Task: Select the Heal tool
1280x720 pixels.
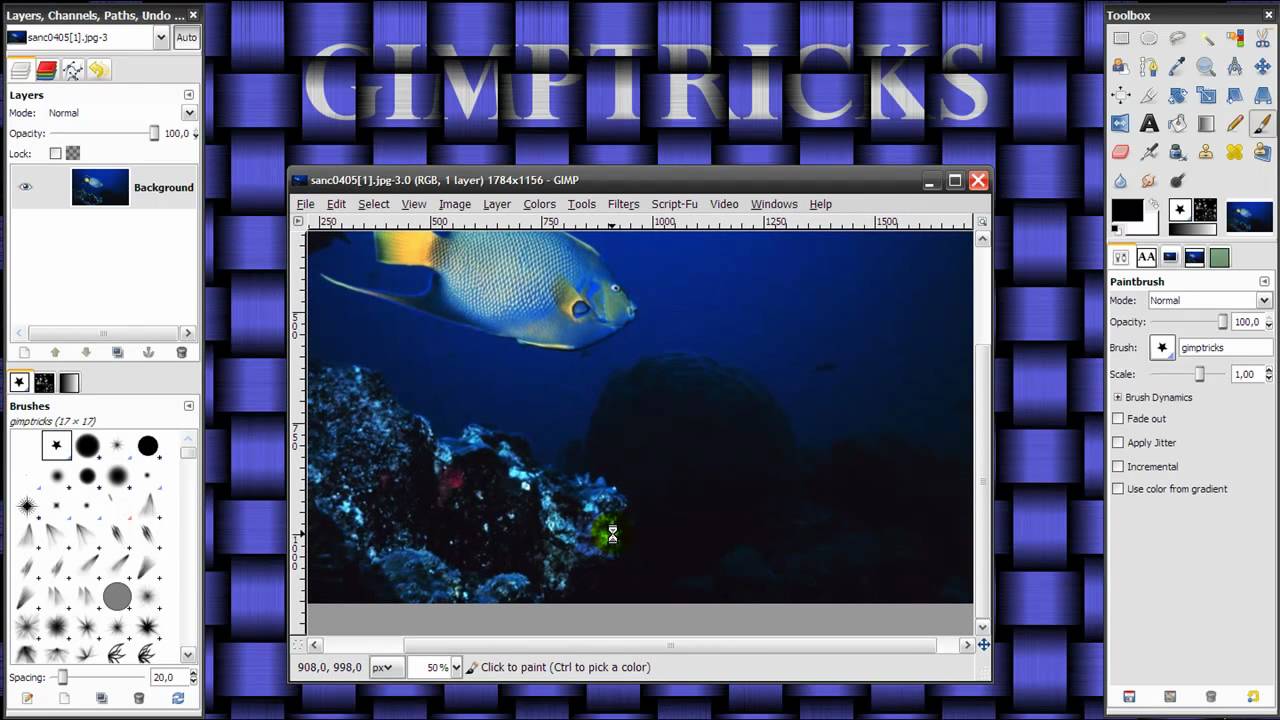Action: point(1234,152)
